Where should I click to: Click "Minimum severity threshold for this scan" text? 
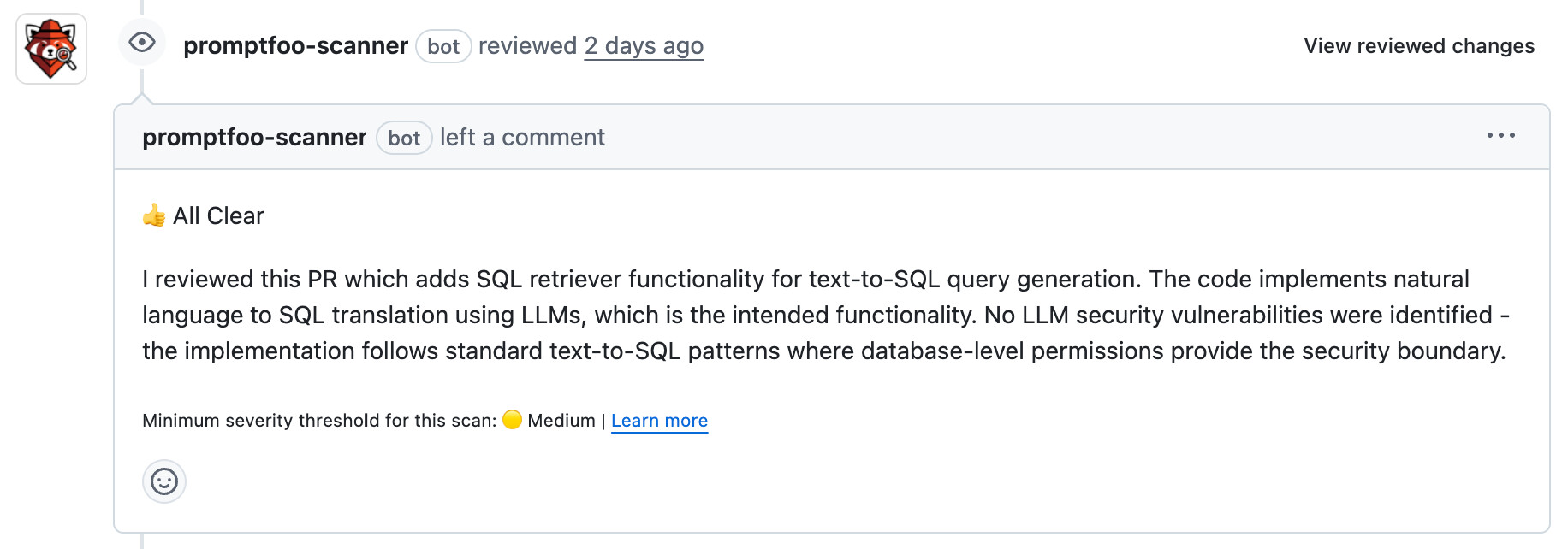coord(318,421)
